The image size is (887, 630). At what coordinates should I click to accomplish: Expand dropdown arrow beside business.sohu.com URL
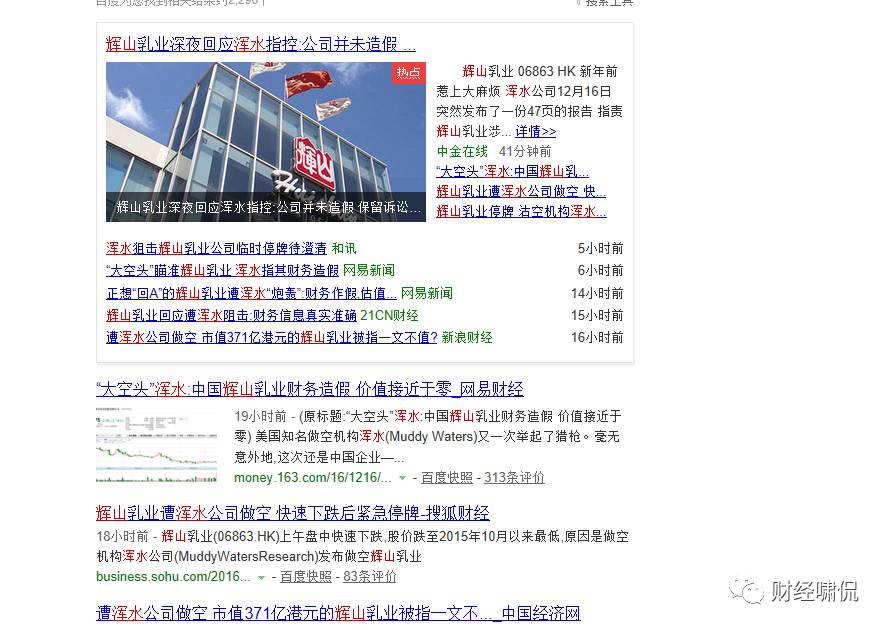[x=261, y=577]
